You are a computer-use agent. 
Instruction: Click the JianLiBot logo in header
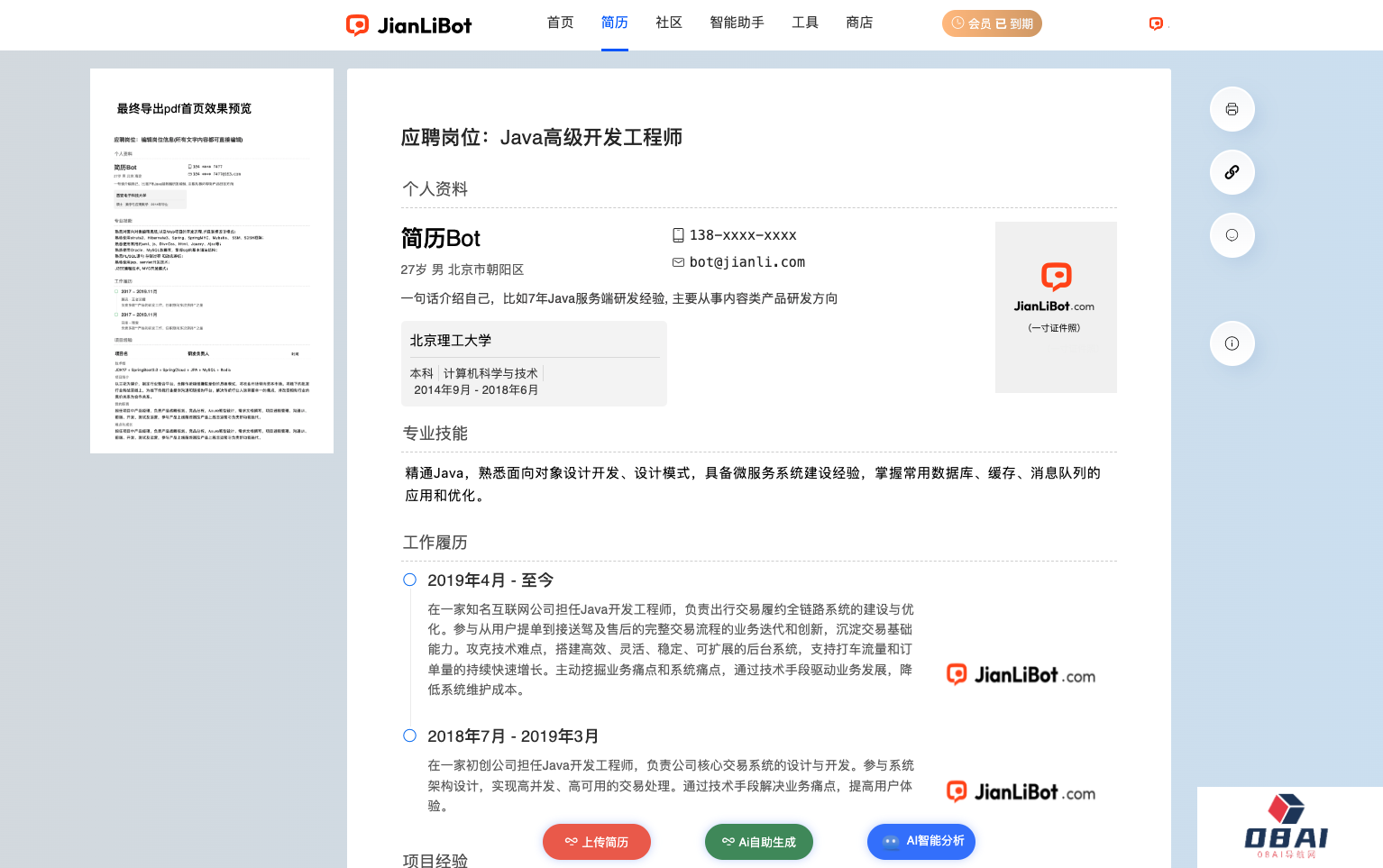tap(409, 25)
